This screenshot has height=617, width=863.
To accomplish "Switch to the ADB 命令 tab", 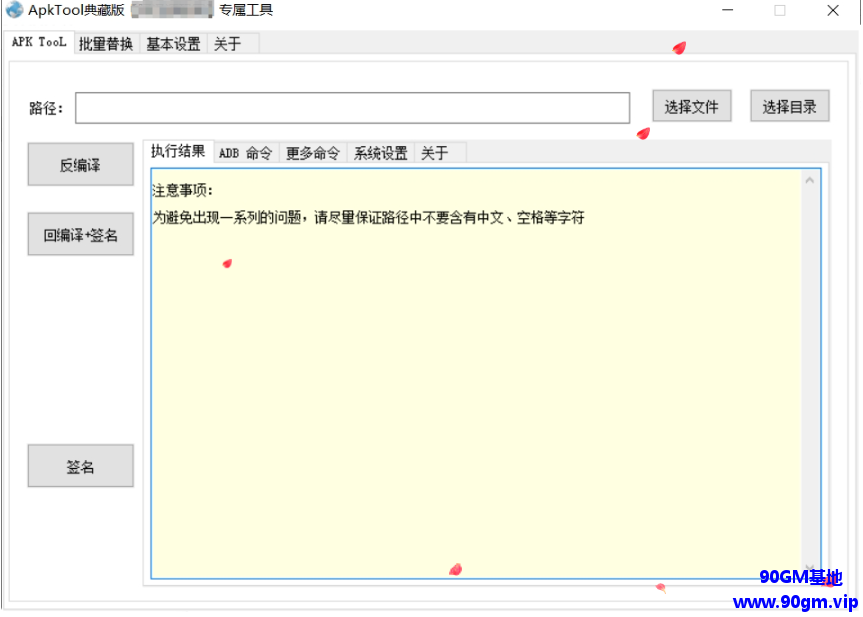I will [245, 153].
